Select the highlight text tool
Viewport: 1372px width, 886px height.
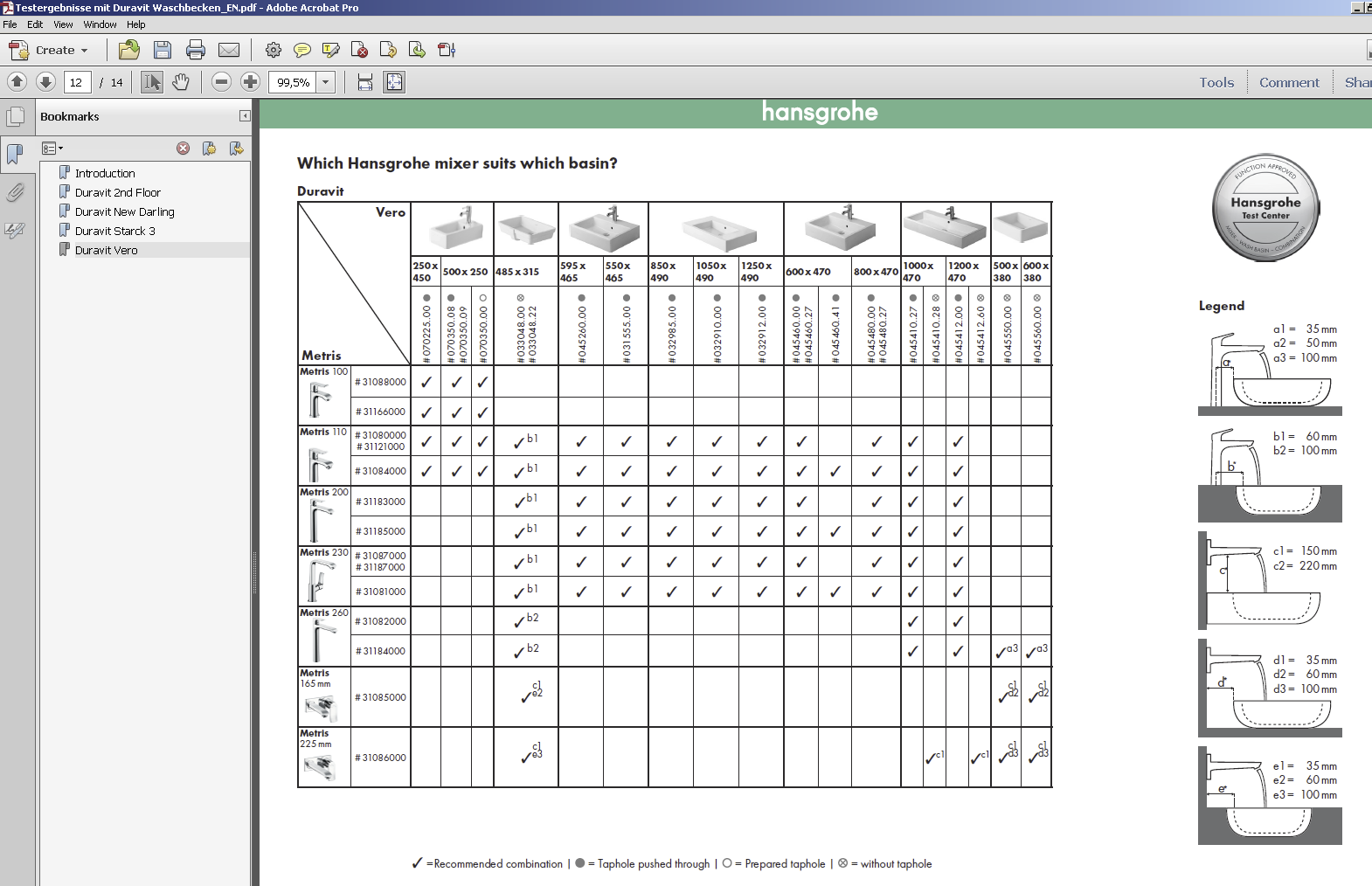pyautogui.click(x=331, y=50)
